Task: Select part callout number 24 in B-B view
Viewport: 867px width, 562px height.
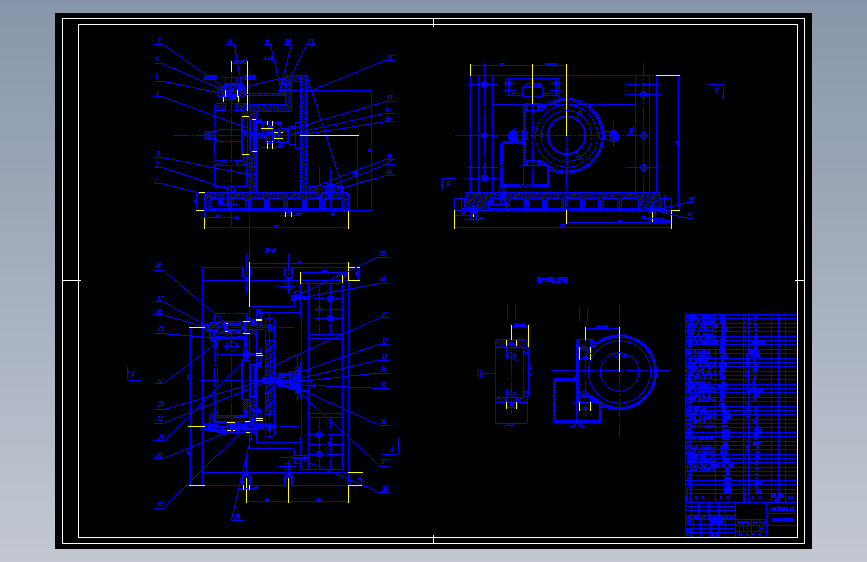Action: coord(159,382)
